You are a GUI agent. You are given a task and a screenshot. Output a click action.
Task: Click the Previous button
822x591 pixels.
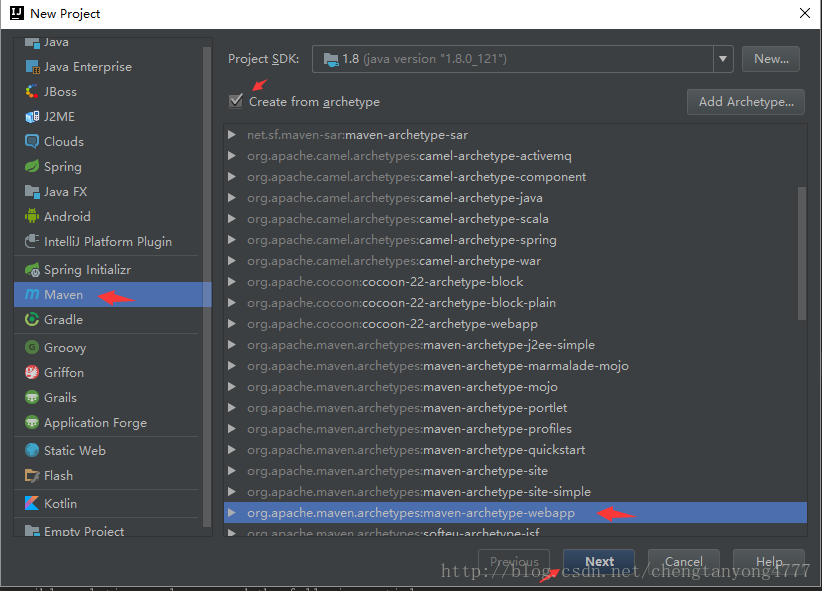(514, 562)
